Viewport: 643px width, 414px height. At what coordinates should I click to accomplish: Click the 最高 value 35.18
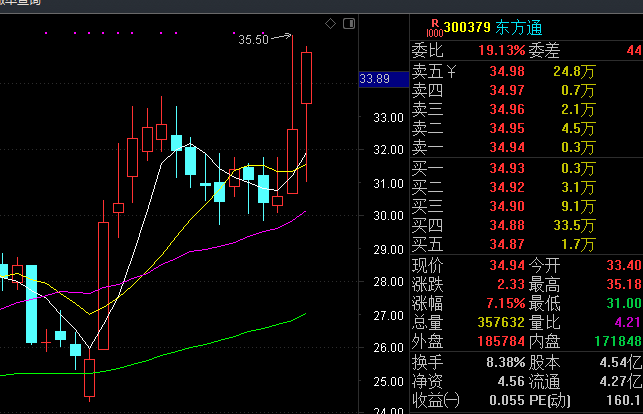(624, 284)
